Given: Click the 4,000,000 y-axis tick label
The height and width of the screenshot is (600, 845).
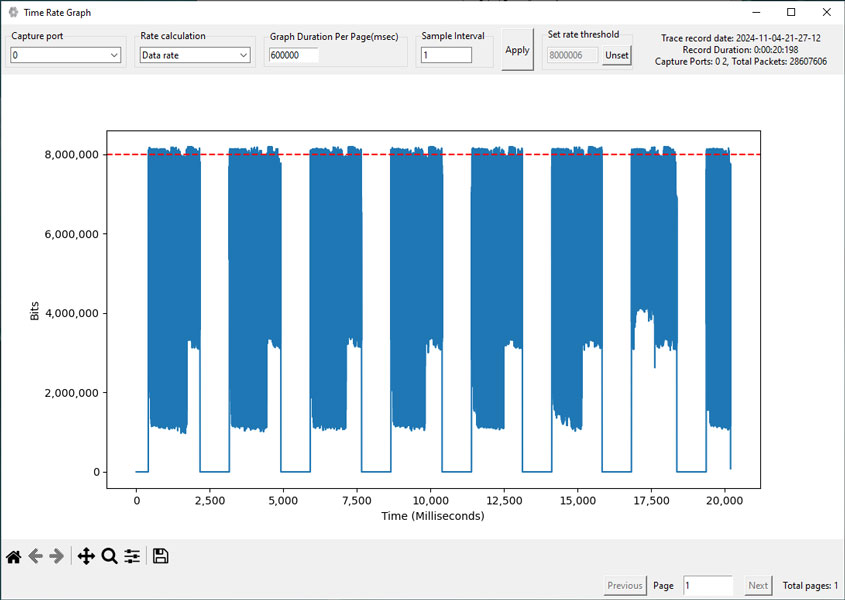Looking at the screenshot, I should (x=72, y=313).
